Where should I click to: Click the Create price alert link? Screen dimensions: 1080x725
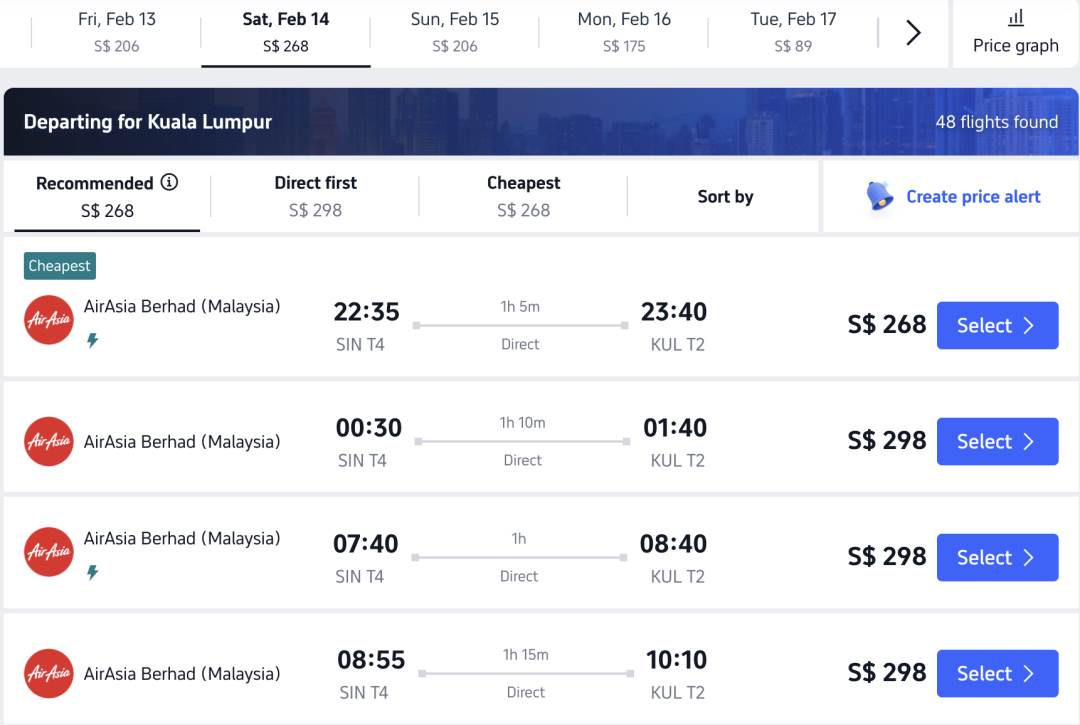973,197
